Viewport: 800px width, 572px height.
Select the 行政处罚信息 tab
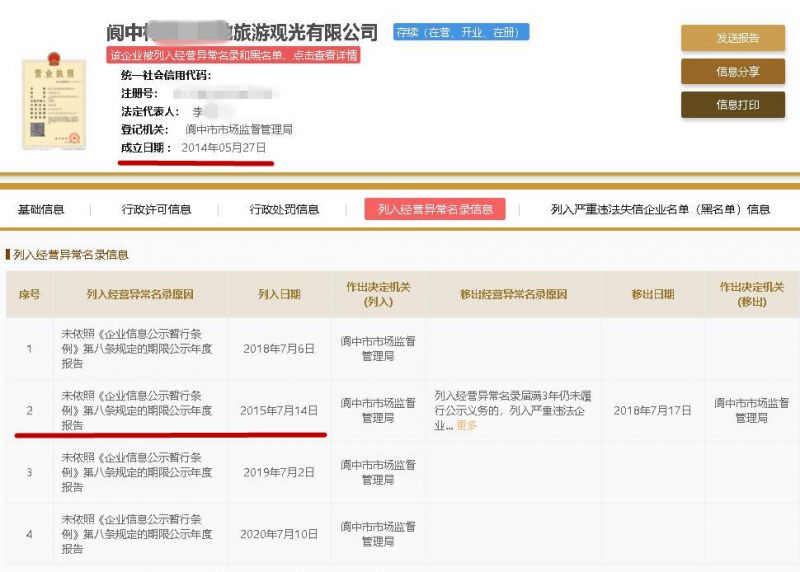click(x=284, y=209)
